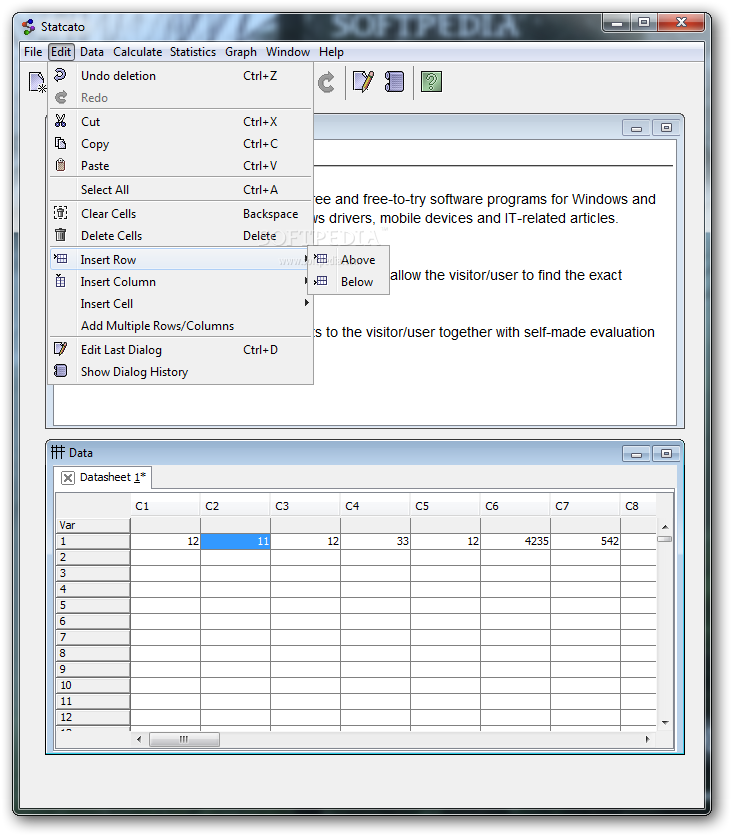Choose Undo deletion from Edit menu
Image resolution: width=732 pixels, height=836 pixels.
181,76
